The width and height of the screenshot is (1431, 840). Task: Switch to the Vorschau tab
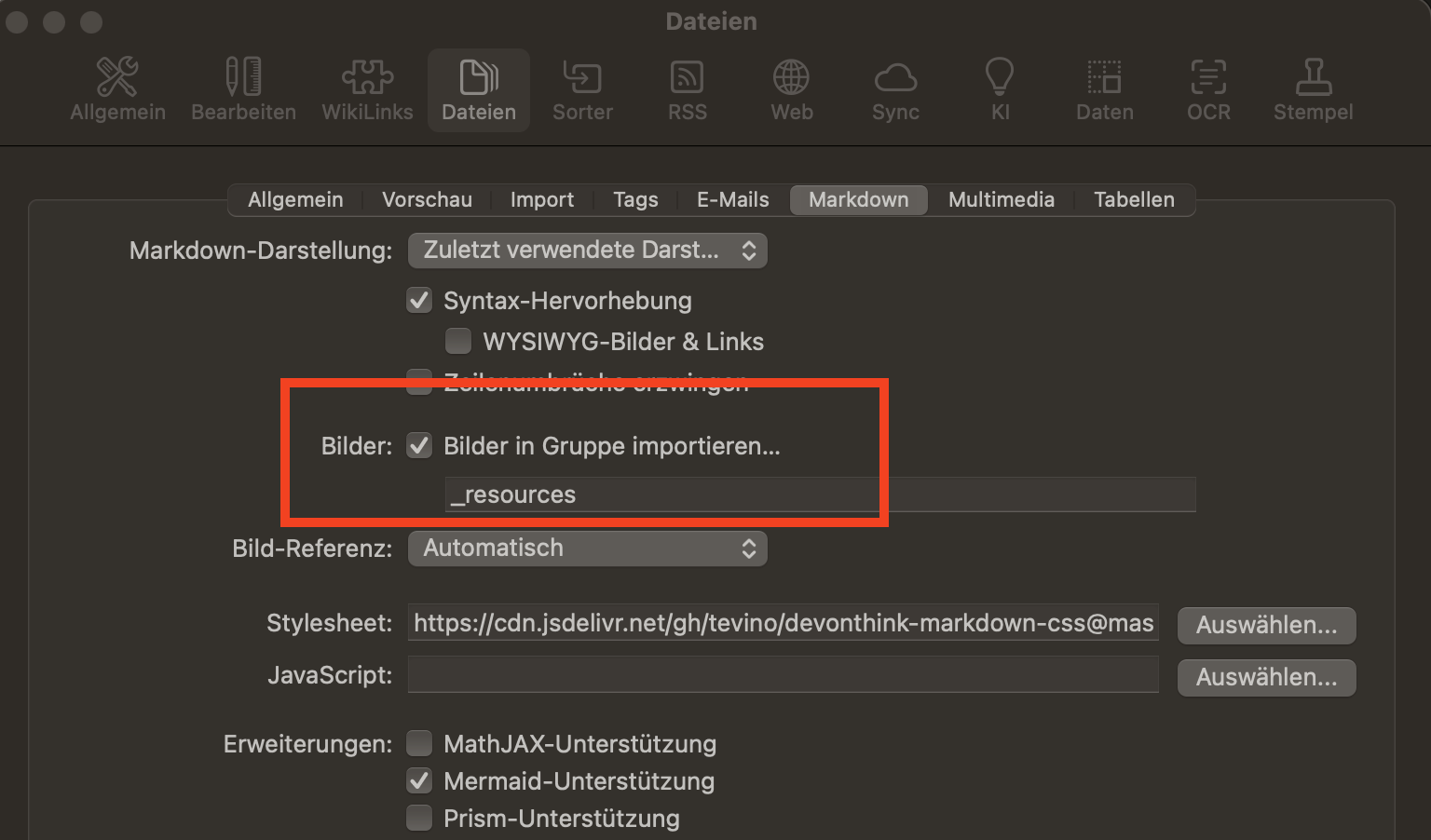[x=427, y=200]
